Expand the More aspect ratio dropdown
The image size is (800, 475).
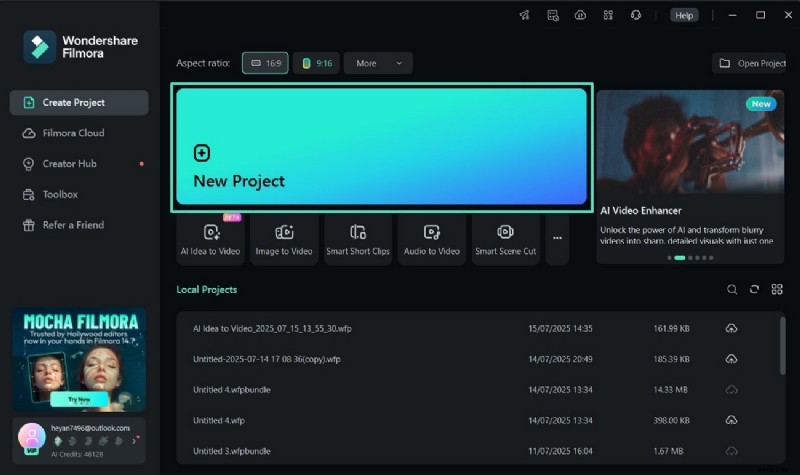pos(378,63)
